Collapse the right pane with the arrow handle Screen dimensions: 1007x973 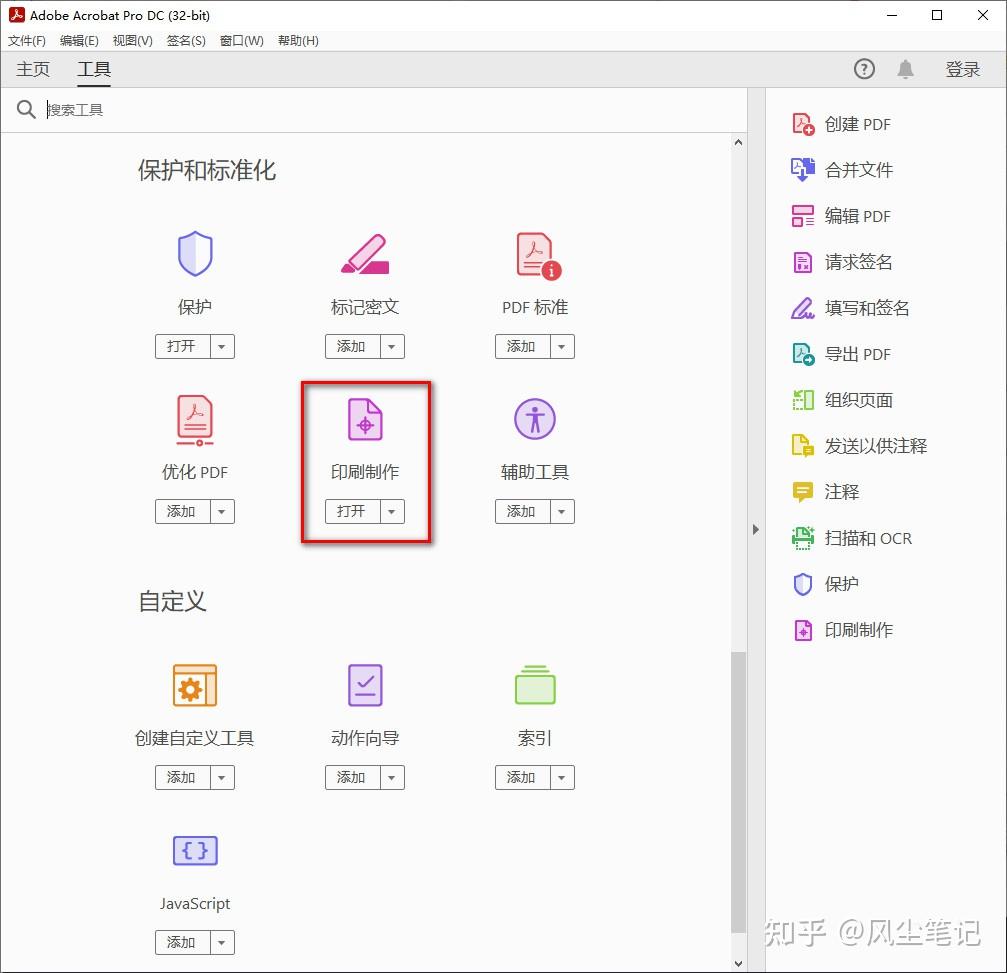click(756, 530)
